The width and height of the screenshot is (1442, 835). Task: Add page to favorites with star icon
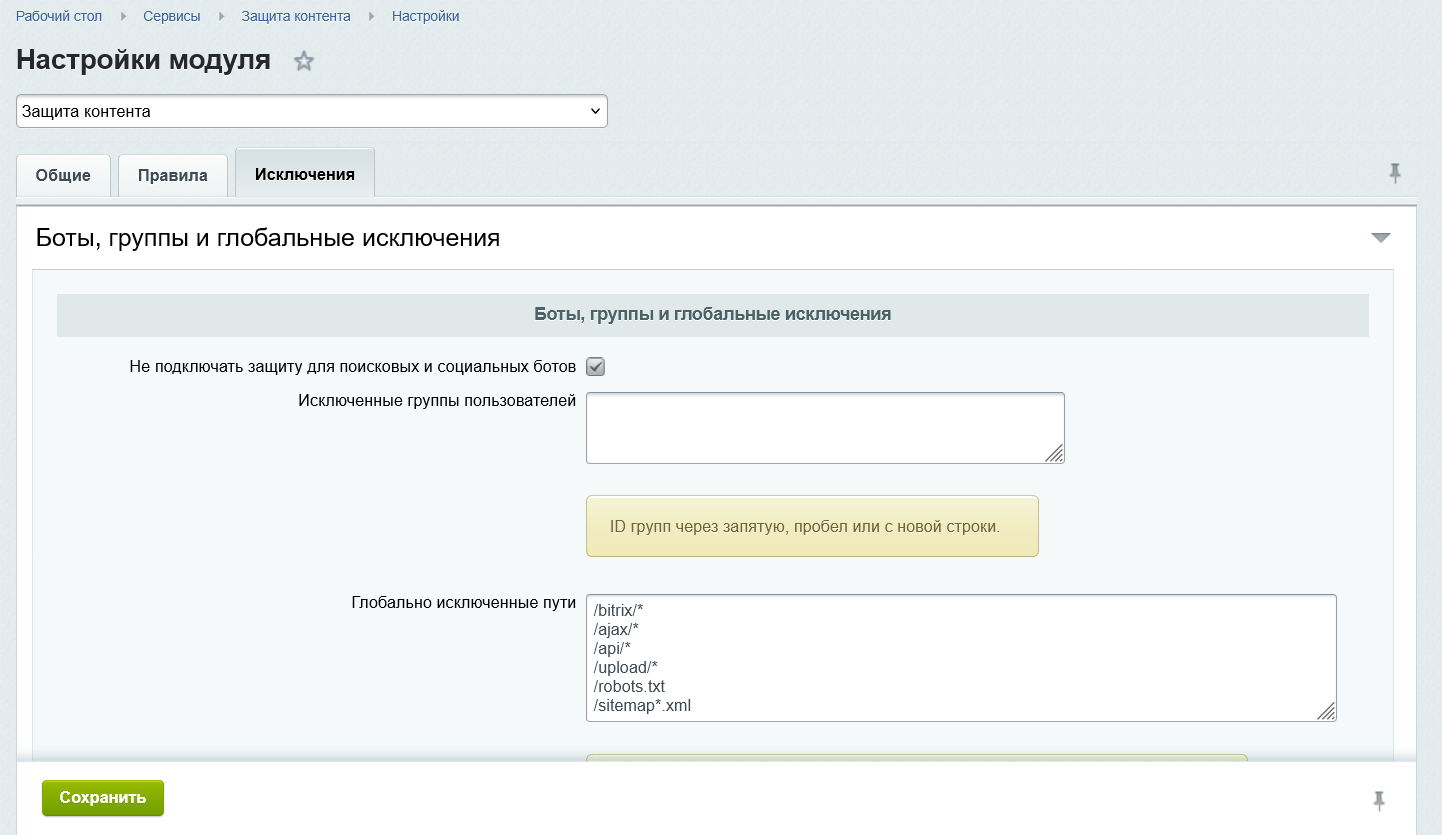[304, 62]
